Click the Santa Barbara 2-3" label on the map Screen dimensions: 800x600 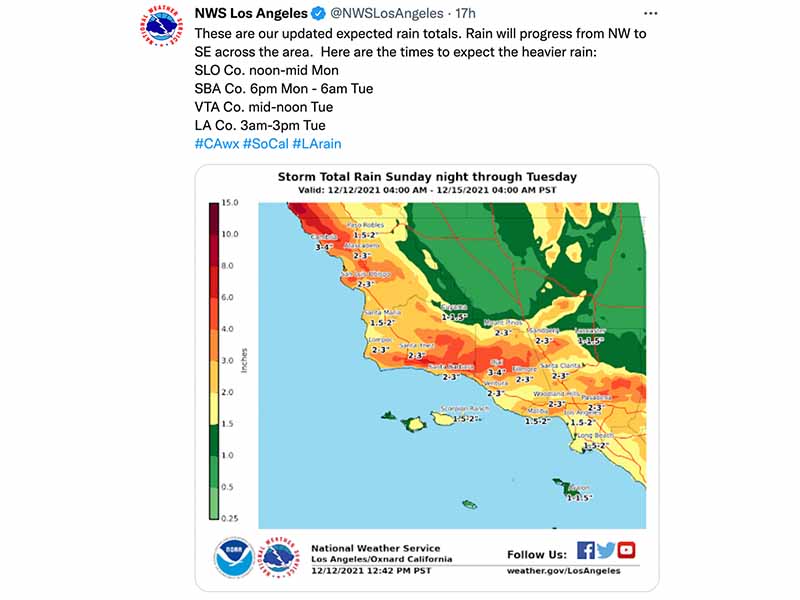(x=450, y=377)
